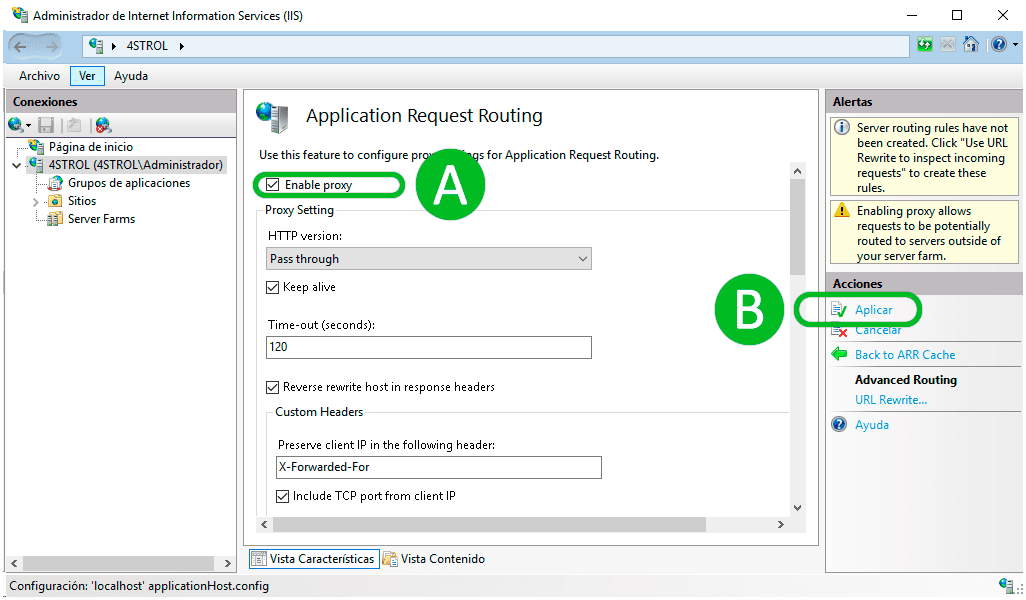
Task: Click the blue help question mark icon in Acciones
Action: click(x=839, y=425)
